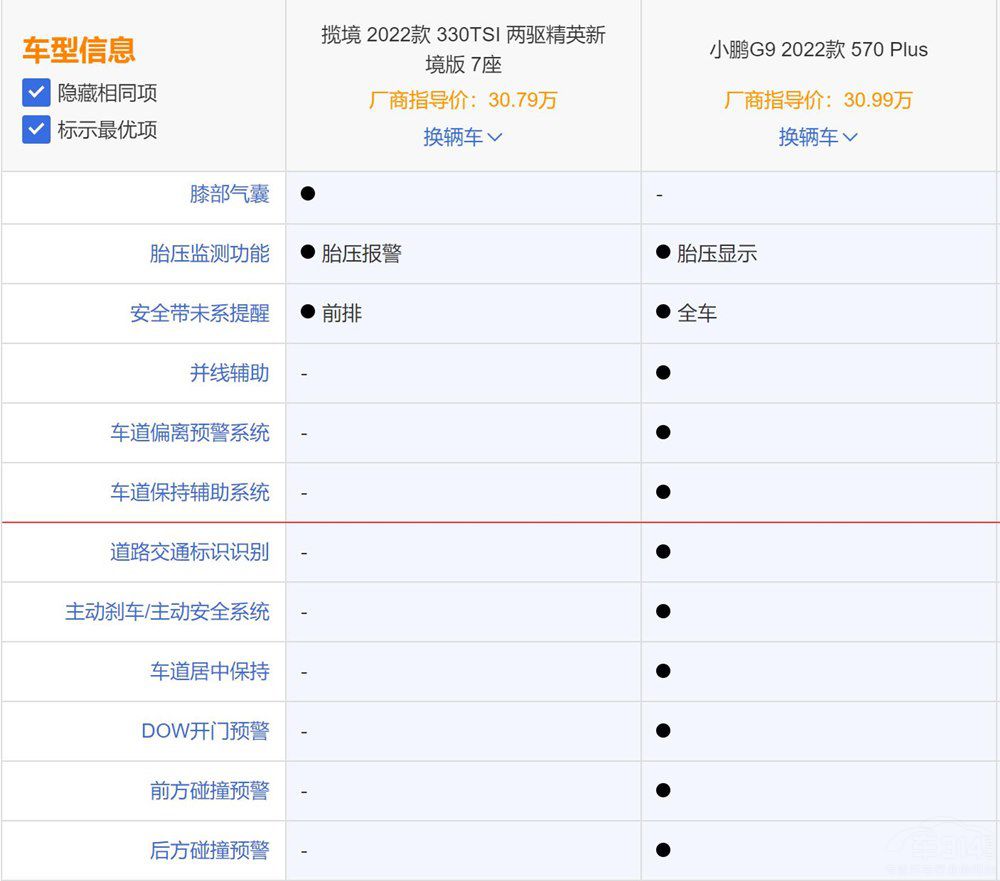Viewport: 1000px width, 881px height.
Task: Open 换辆车 dropdown under 揽境 column
Action: [x=463, y=136]
